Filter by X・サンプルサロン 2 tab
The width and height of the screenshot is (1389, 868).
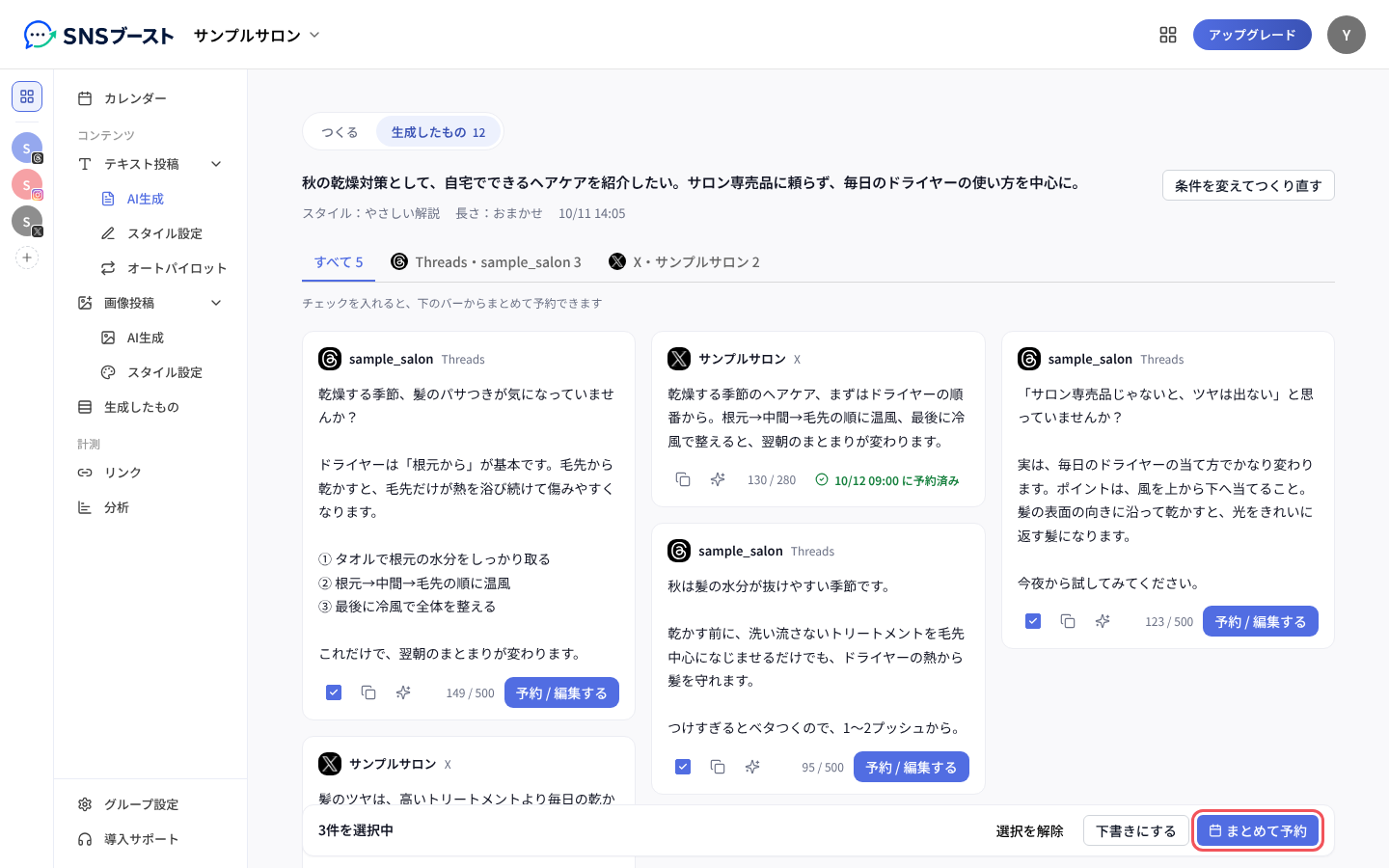[684, 262]
